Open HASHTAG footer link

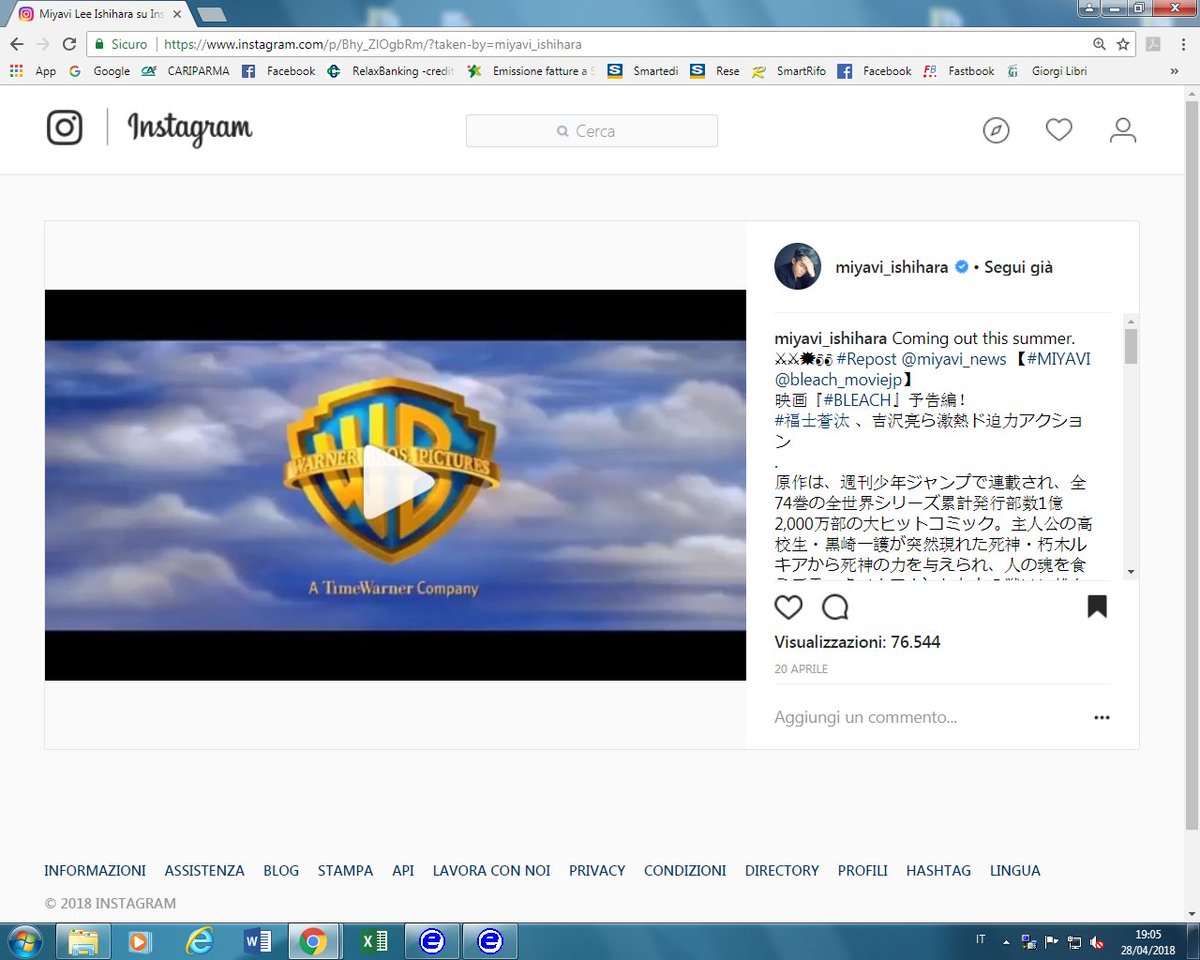pyautogui.click(x=939, y=871)
